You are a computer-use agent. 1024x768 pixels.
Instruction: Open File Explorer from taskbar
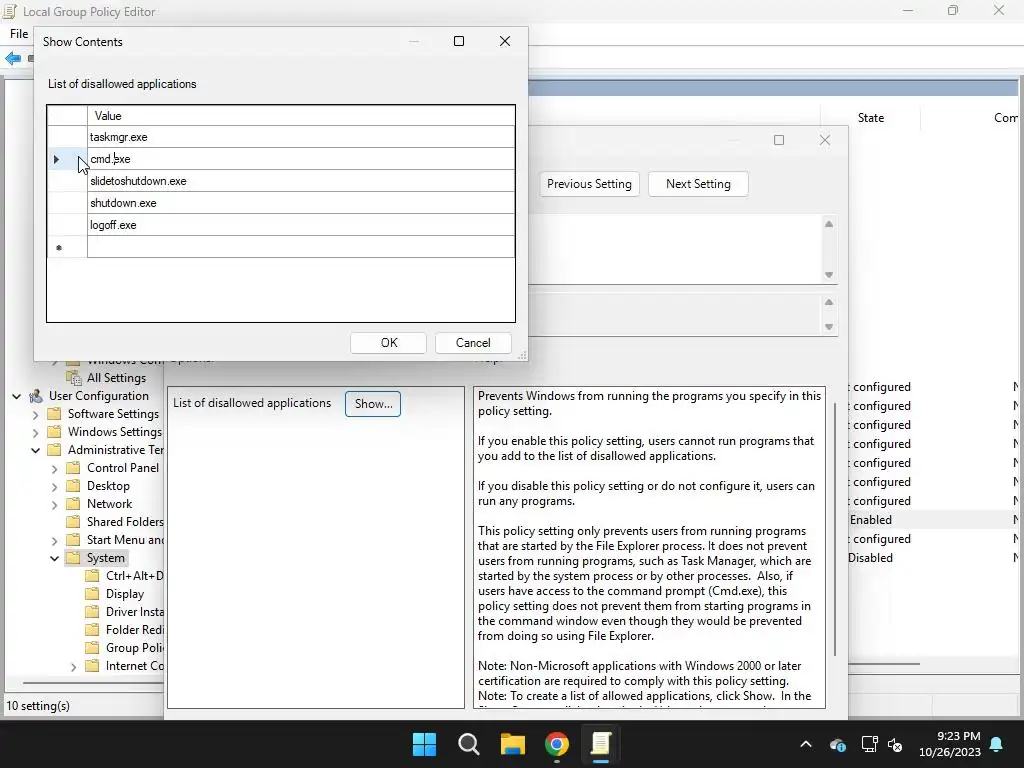pos(513,744)
